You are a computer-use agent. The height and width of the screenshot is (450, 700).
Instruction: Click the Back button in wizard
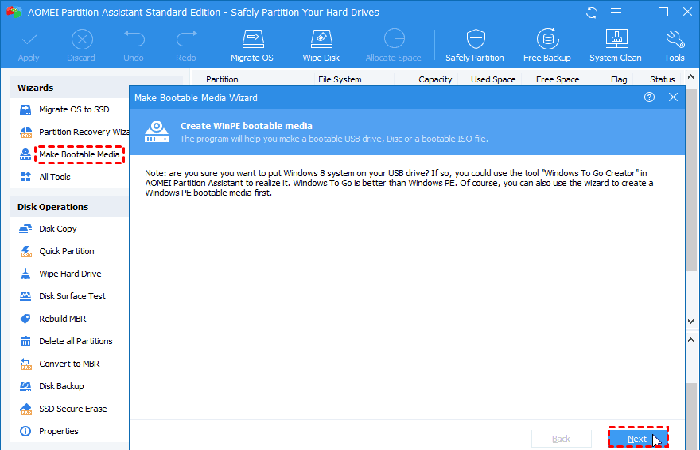click(x=562, y=438)
